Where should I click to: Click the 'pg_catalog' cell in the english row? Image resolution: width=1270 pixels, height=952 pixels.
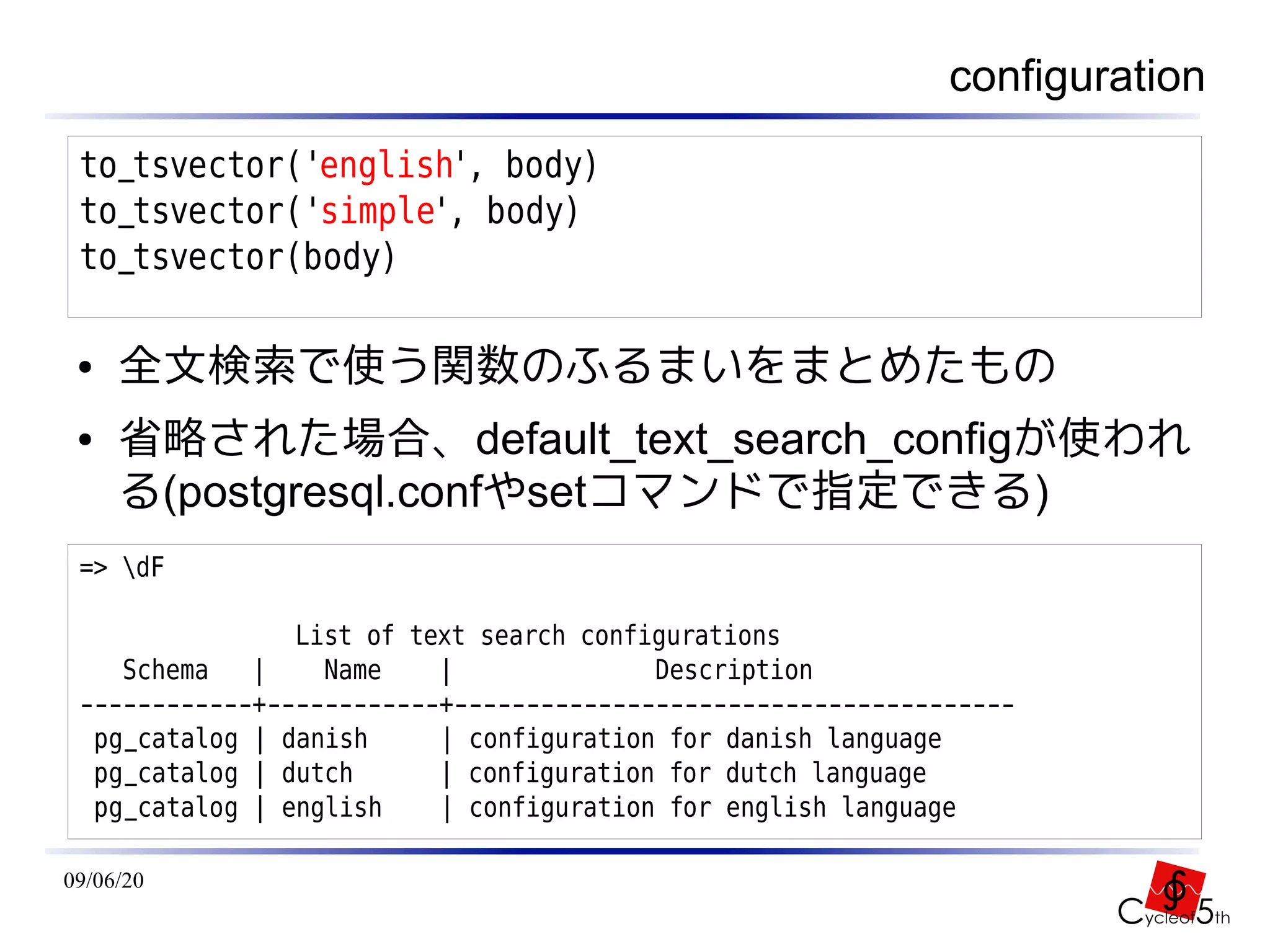point(166,808)
